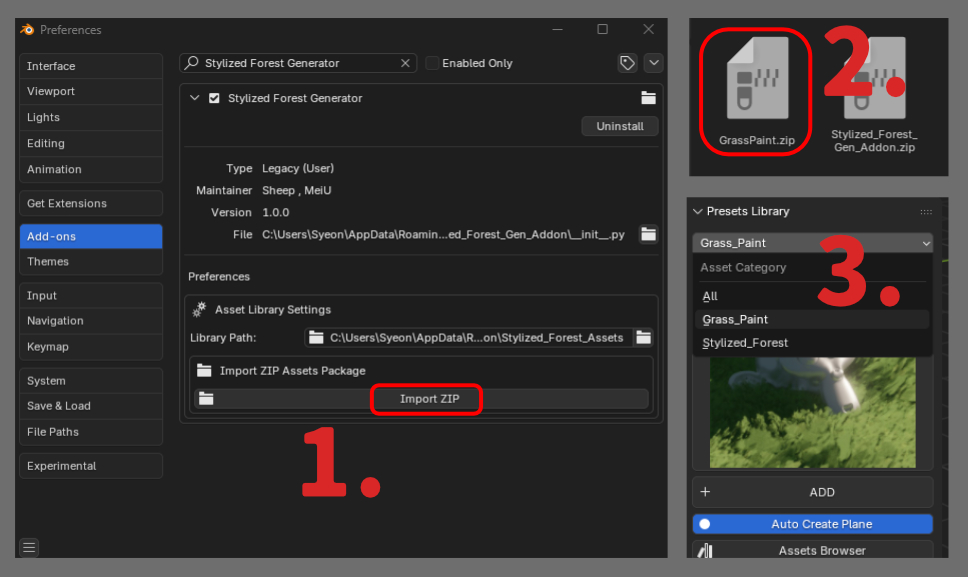Open the Themes tab
Screen dimensions: 968x577
point(91,262)
